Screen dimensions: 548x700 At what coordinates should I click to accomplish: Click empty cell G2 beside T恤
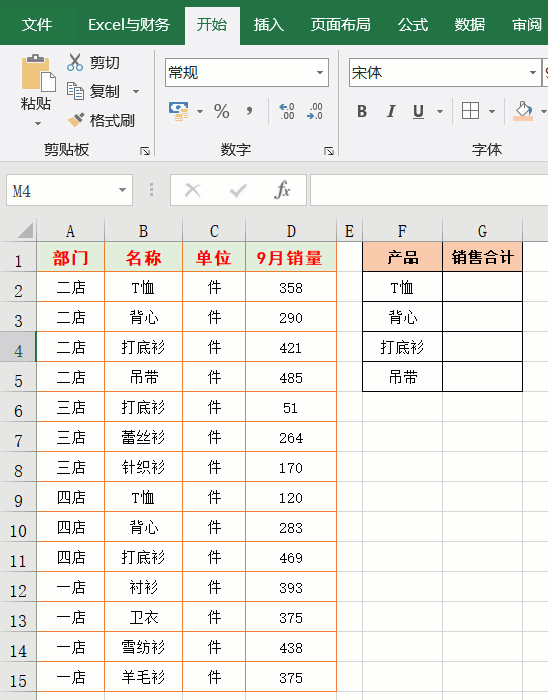[482, 287]
